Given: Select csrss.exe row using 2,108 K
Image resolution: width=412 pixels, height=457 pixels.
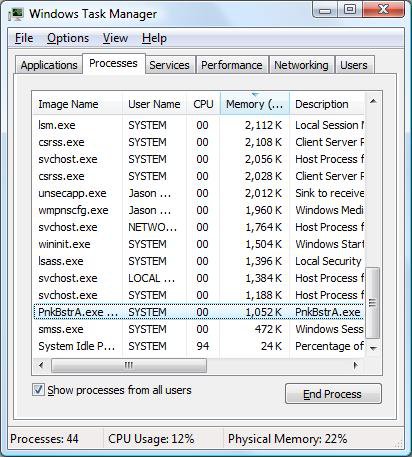Looking at the screenshot, I should coord(198,142).
